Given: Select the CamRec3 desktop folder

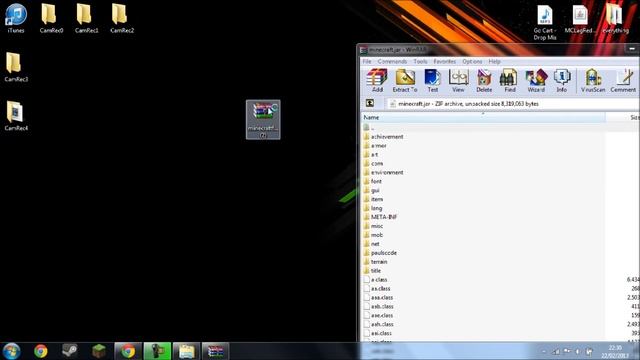Looking at the screenshot, I should tap(16, 67).
